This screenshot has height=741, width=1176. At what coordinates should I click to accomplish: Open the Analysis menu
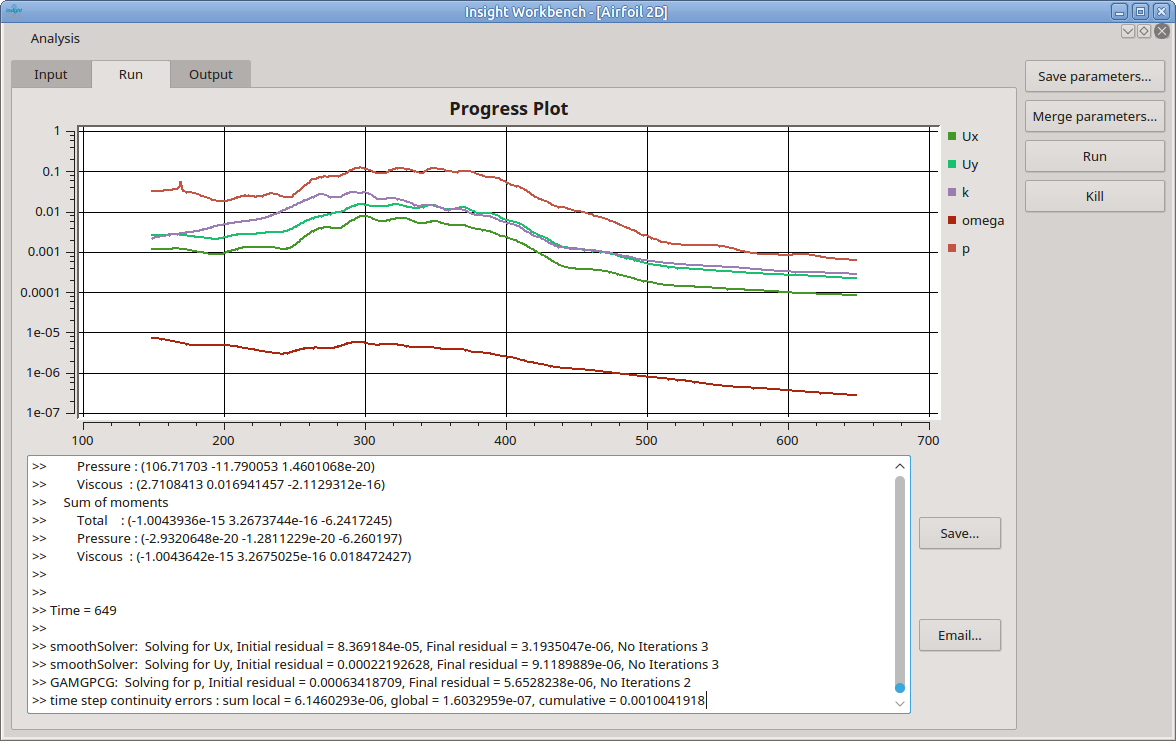pos(55,39)
